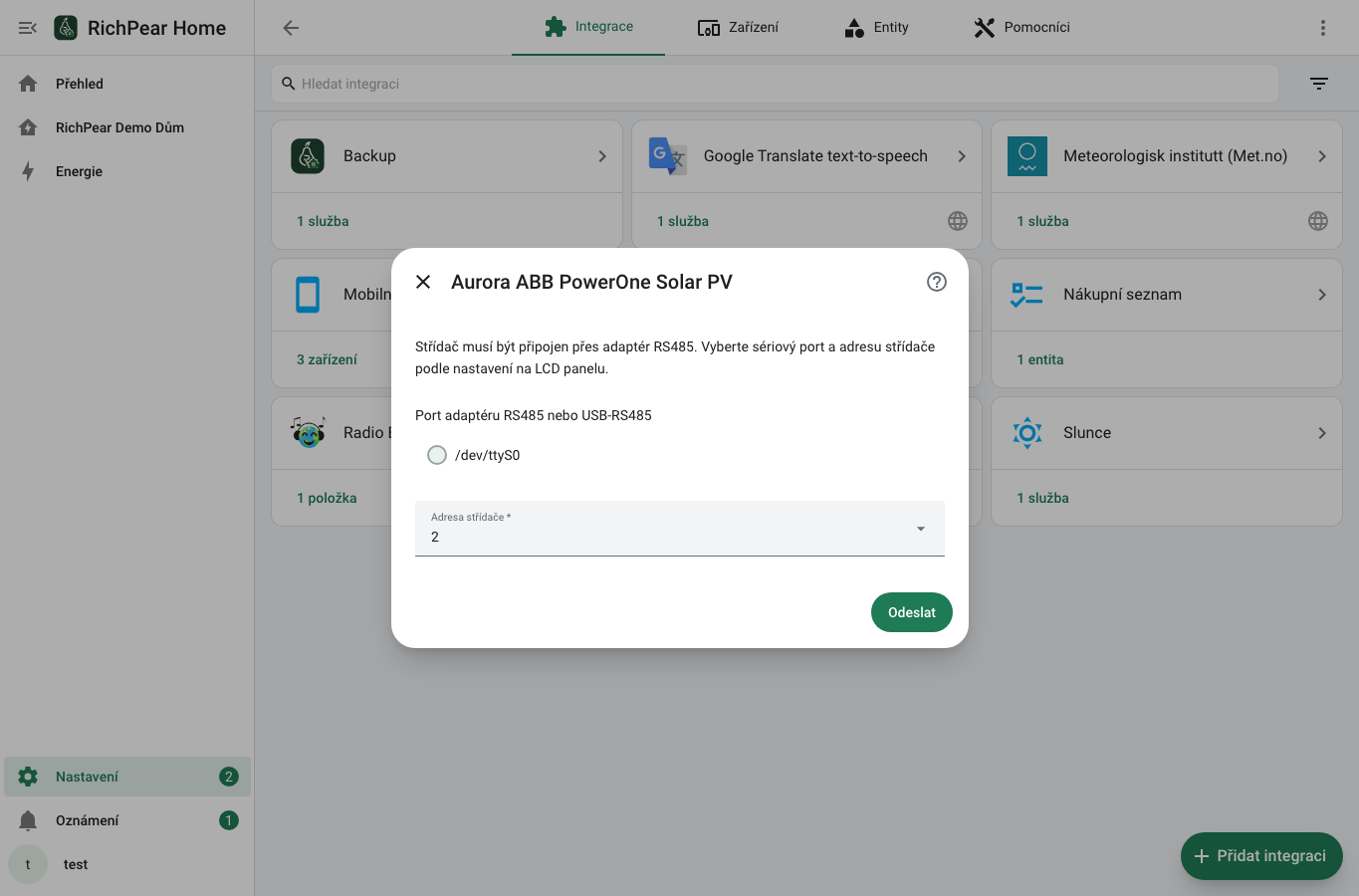Click the RichPear Home logo icon
Viewport: 1359px width, 896px height.
pyautogui.click(x=66, y=28)
